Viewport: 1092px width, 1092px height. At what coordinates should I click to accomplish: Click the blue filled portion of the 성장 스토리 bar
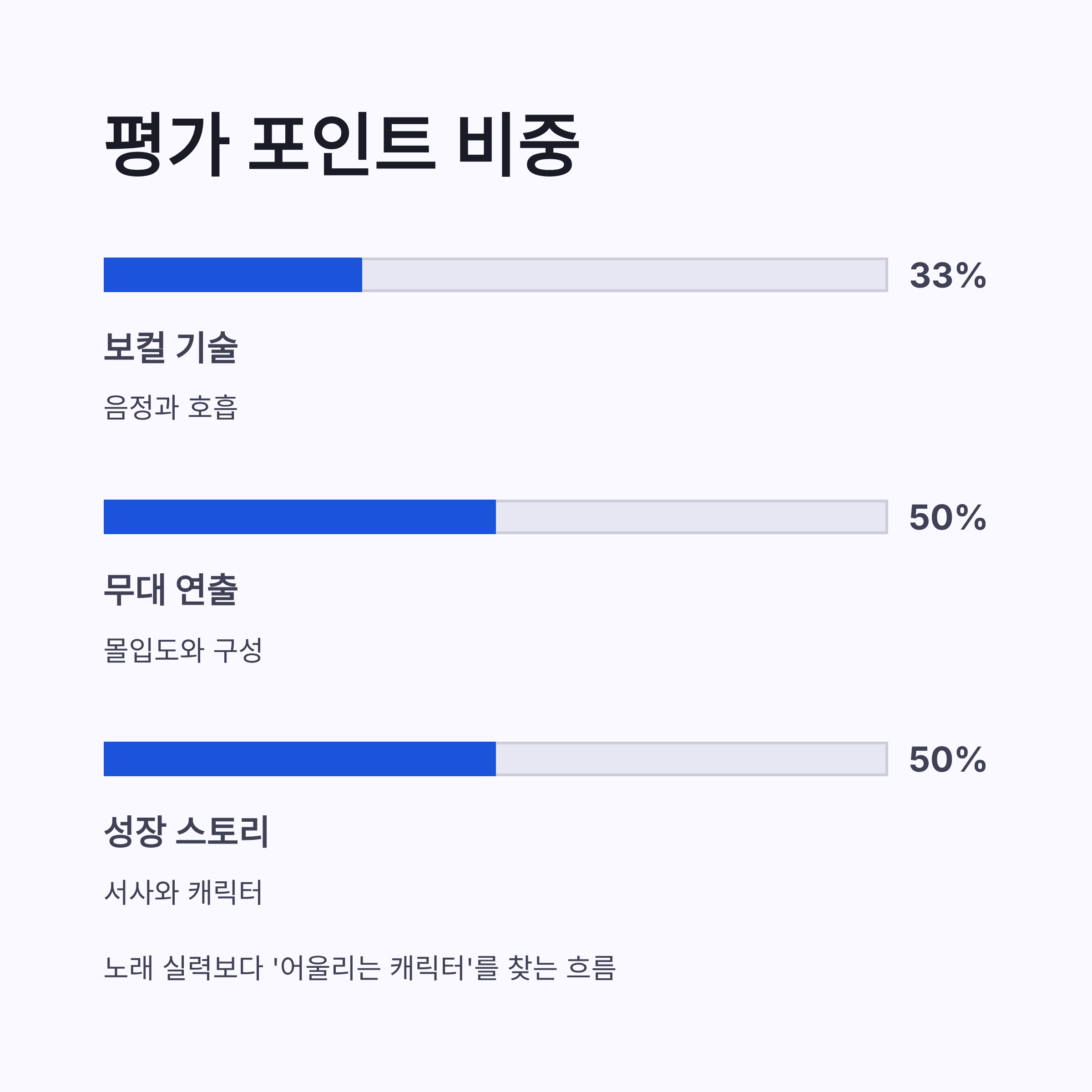[x=299, y=758]
